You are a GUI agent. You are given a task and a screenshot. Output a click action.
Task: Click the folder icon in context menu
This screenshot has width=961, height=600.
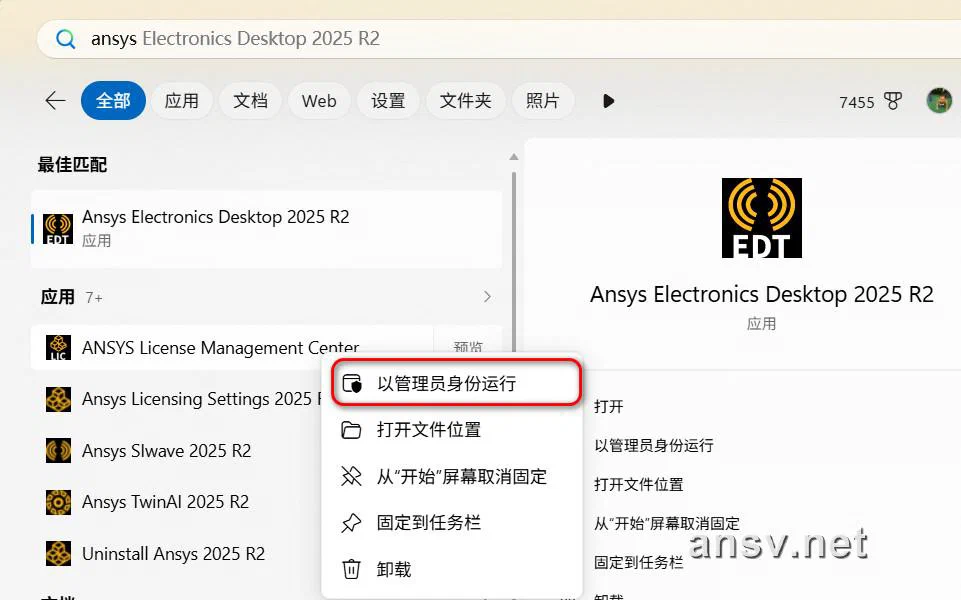[351, 430]
